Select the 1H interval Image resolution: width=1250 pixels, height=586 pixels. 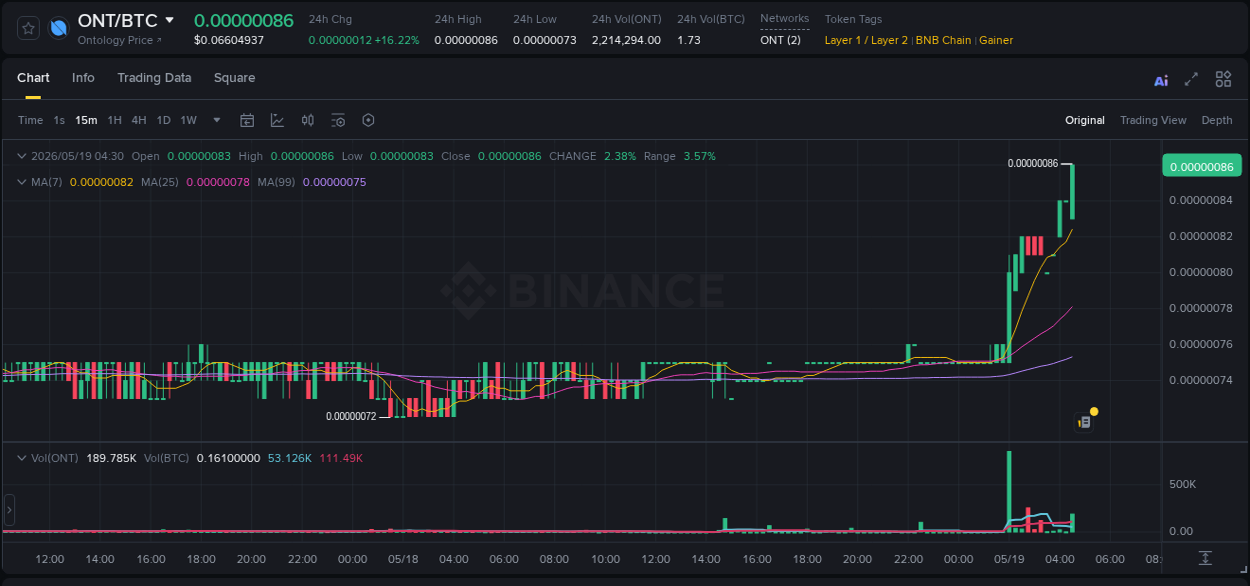coord(114,120)
